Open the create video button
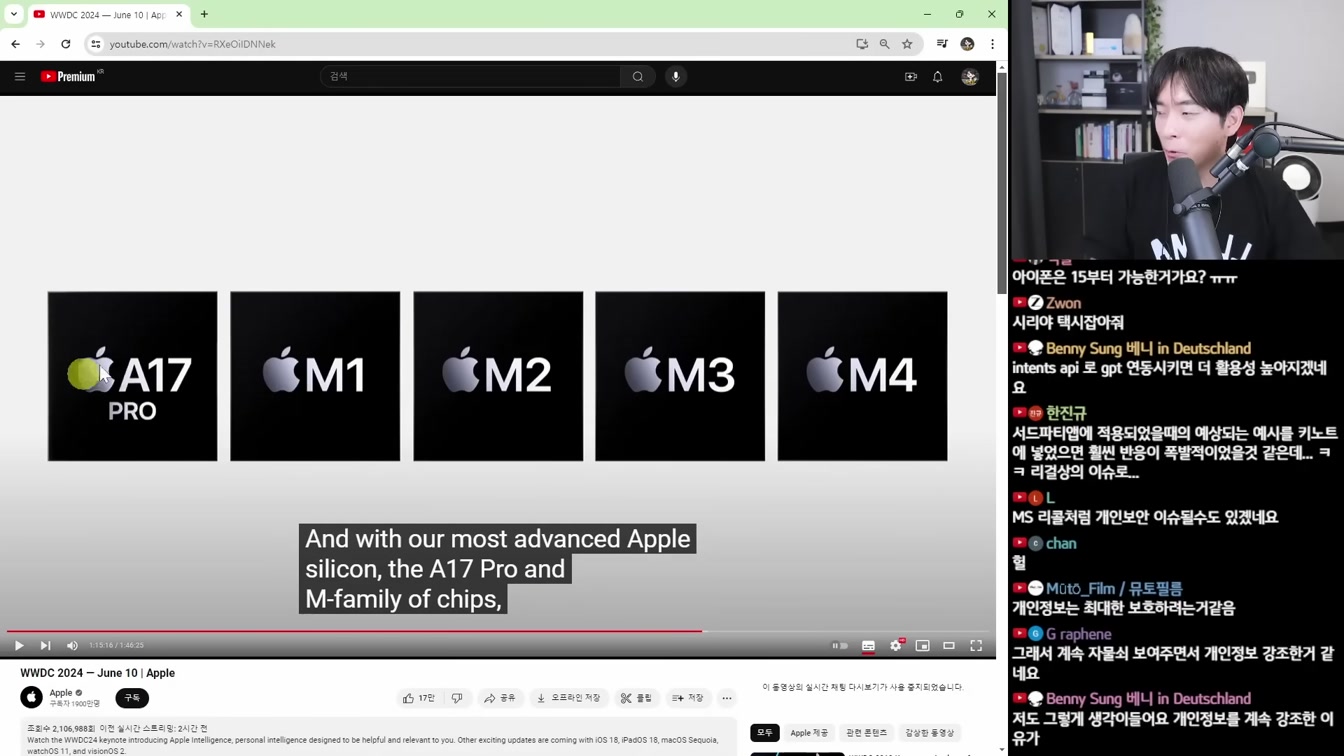The height and width of the screenshot is (756, 1344). 910,77
